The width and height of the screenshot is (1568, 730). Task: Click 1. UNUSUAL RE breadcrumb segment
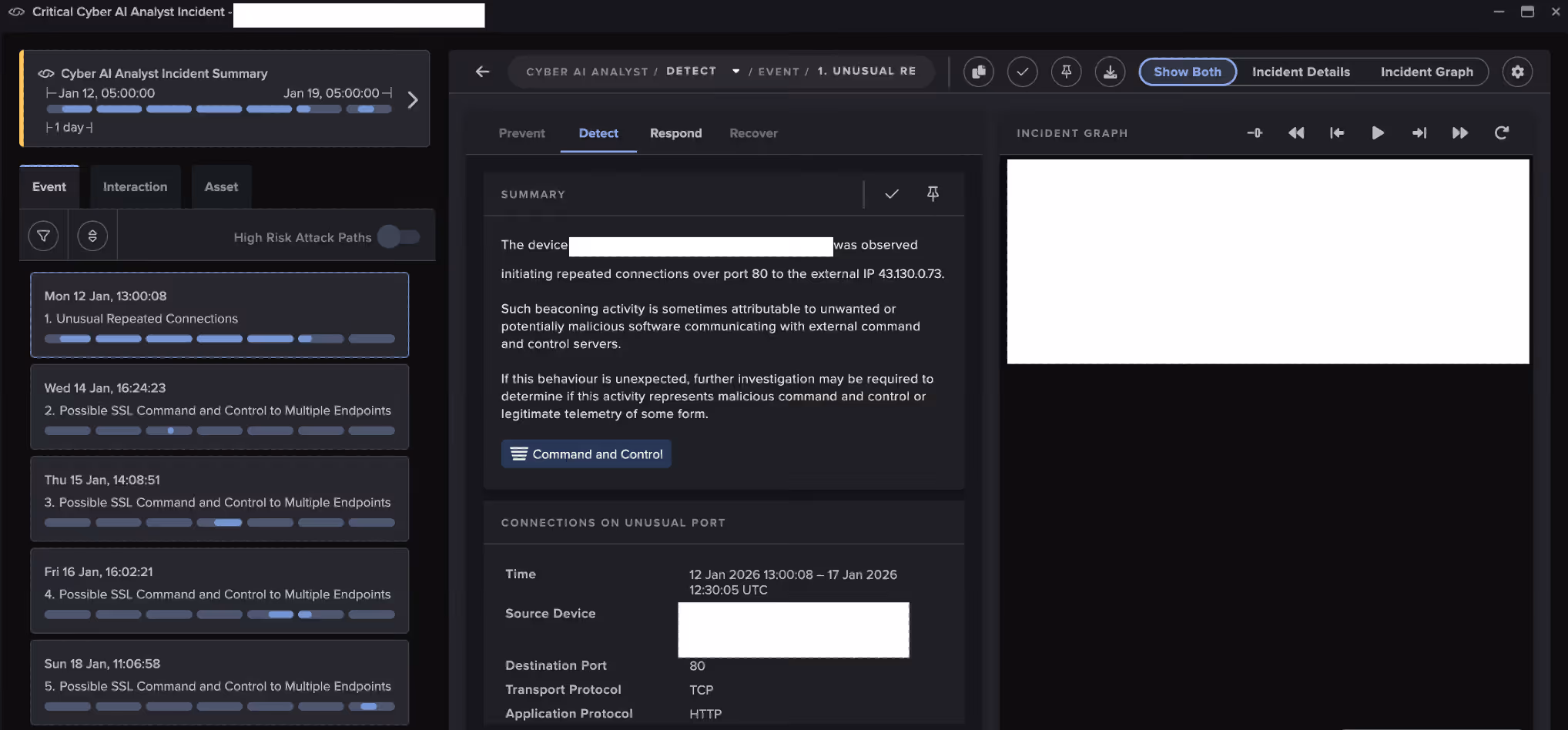pos(866,71)
